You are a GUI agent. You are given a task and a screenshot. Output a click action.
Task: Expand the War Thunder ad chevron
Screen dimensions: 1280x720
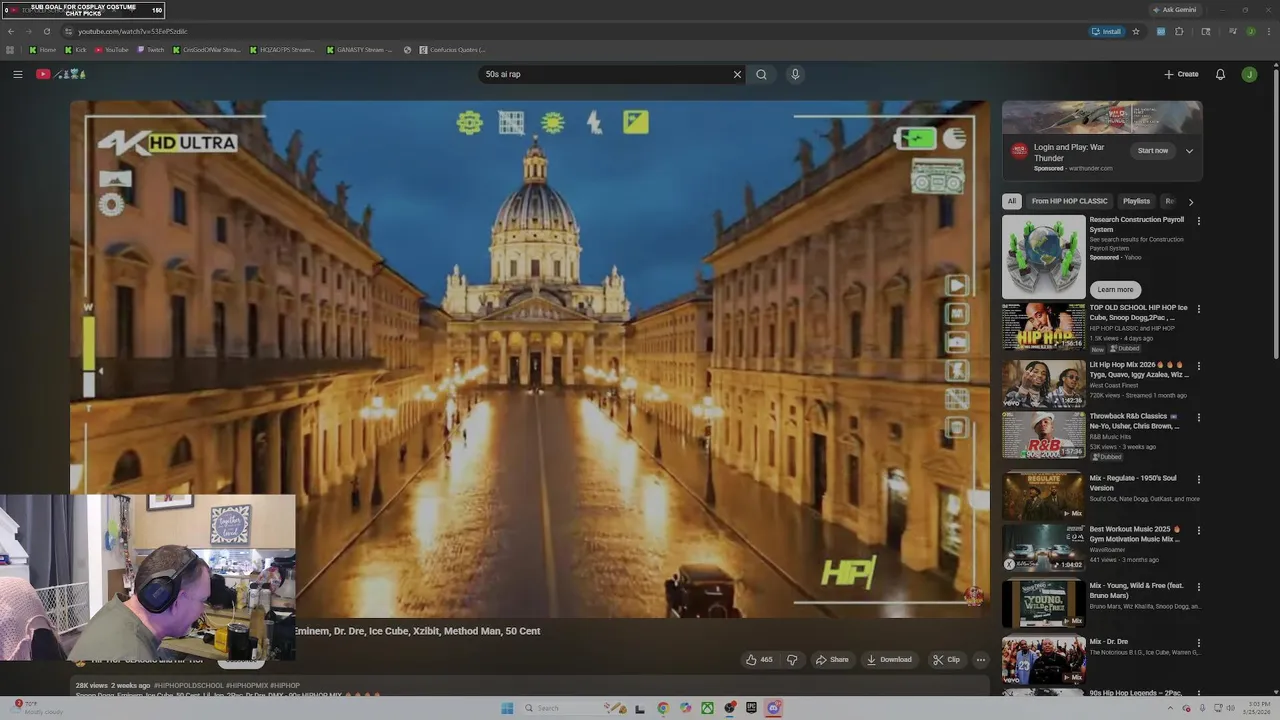[1189, 151]
